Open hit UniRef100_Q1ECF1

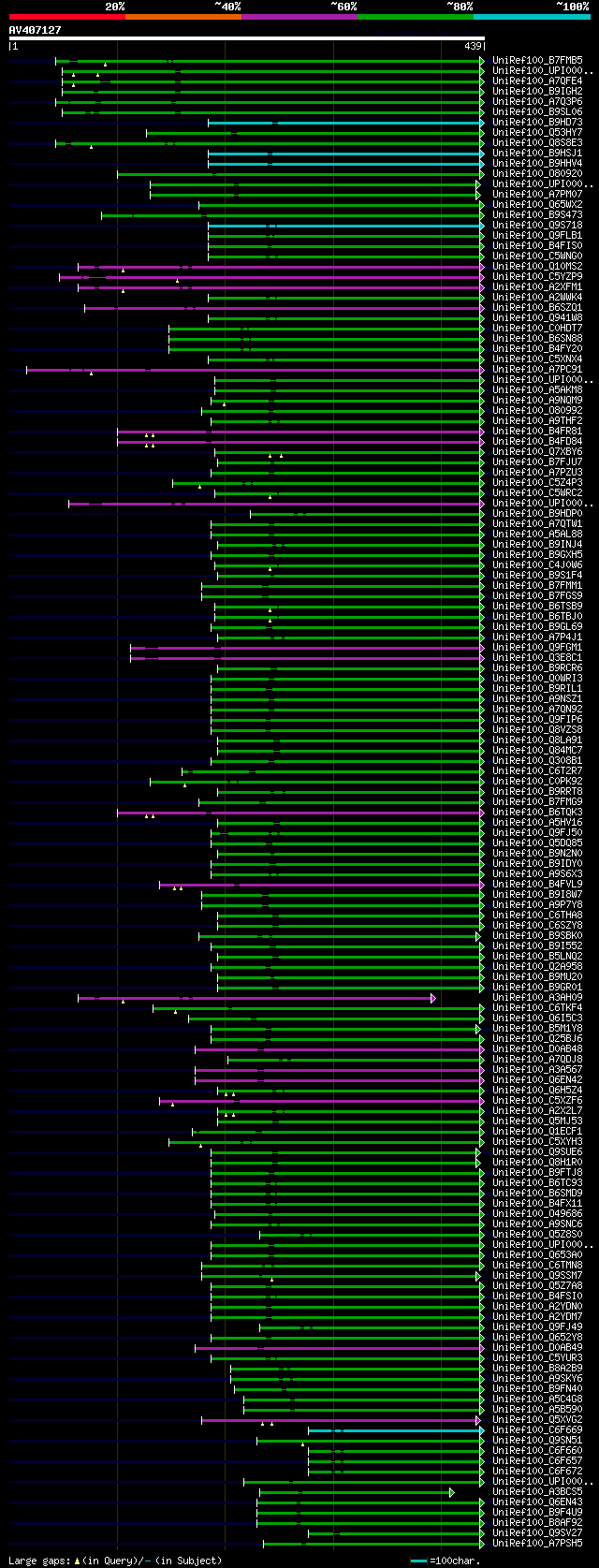pos(537,1131)
